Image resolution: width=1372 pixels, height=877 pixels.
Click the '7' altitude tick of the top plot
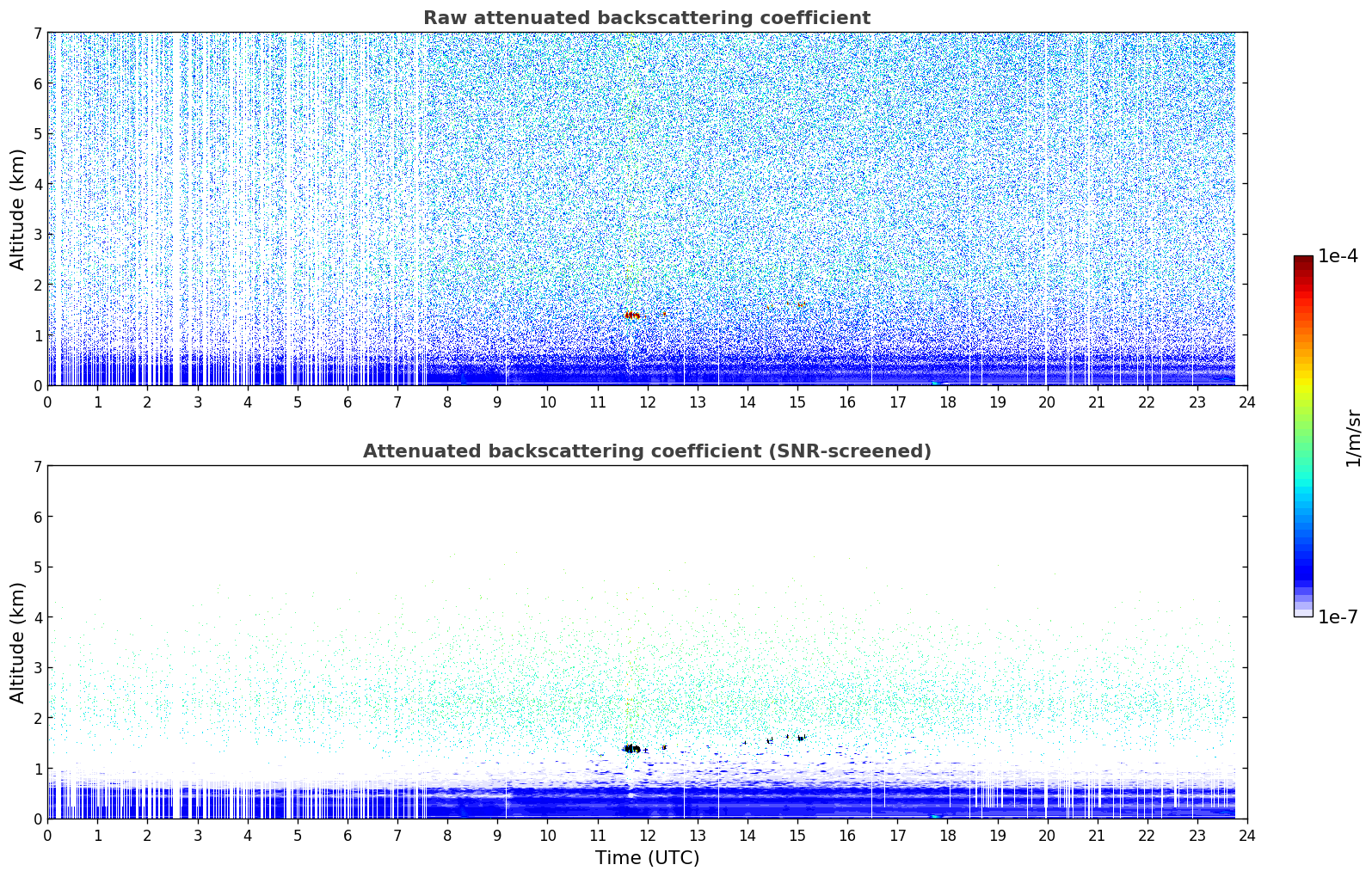click(37, 34)
